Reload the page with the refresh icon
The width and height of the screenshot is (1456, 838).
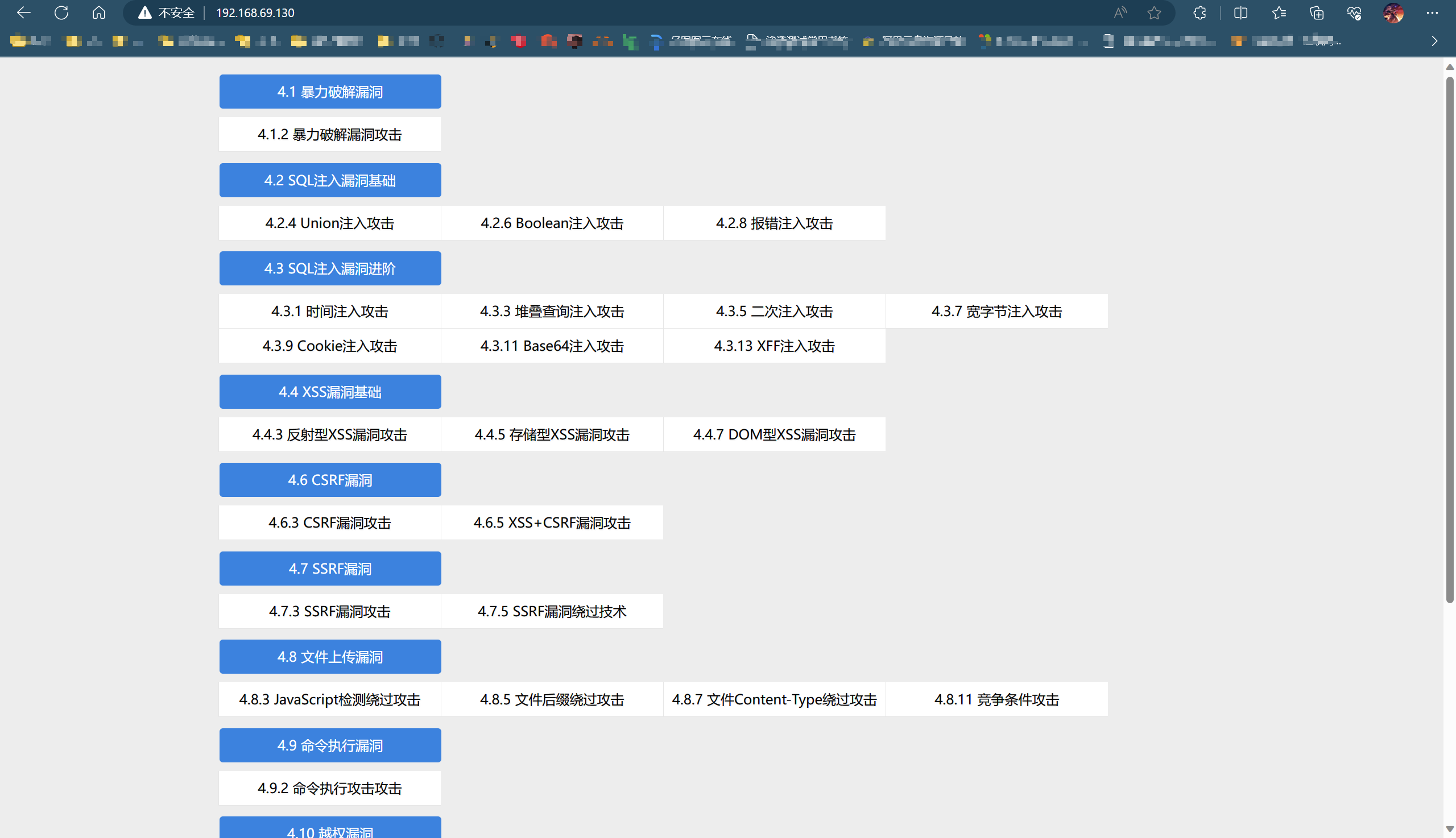61,13
